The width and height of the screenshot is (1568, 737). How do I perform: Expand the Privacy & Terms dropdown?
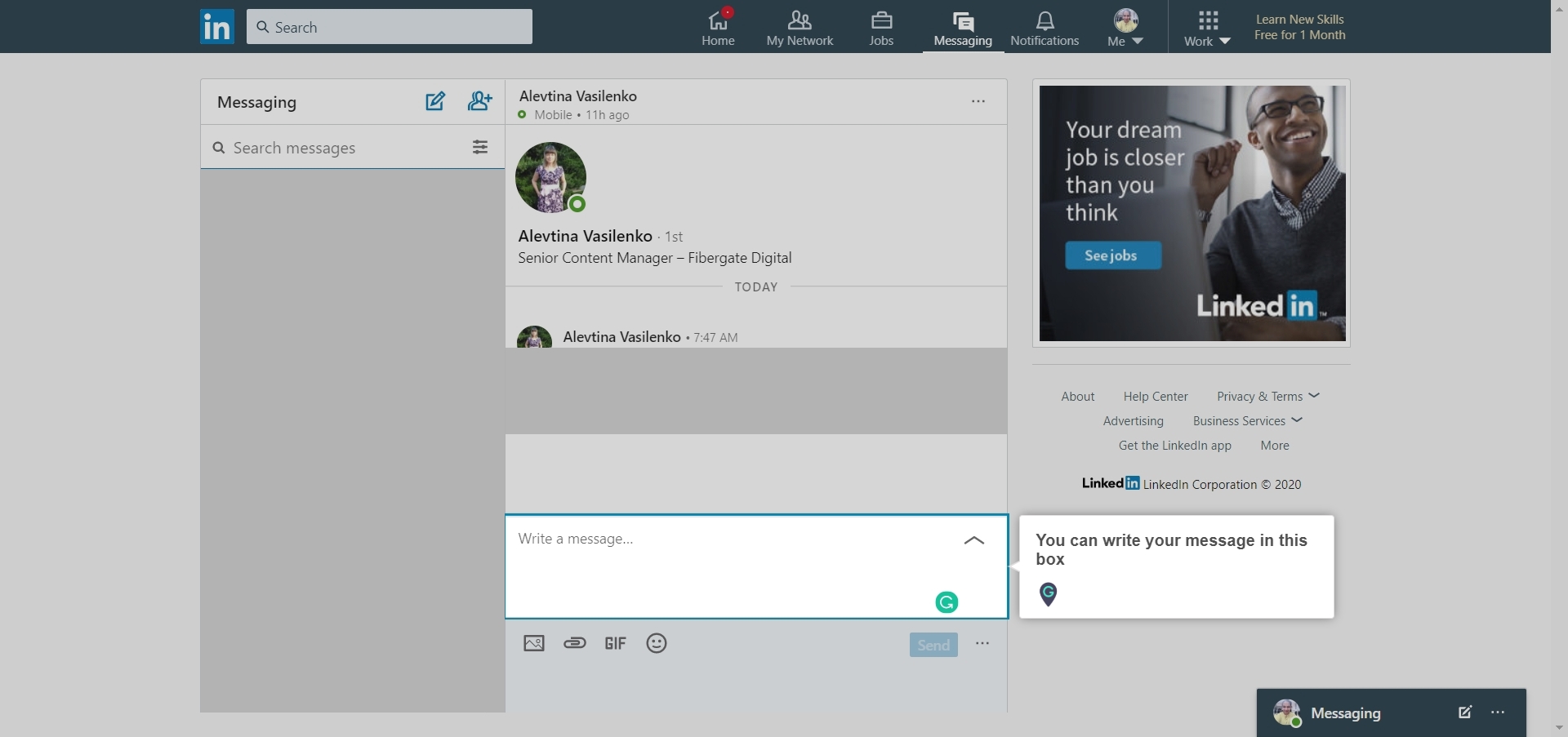[x=1268, y=396]
